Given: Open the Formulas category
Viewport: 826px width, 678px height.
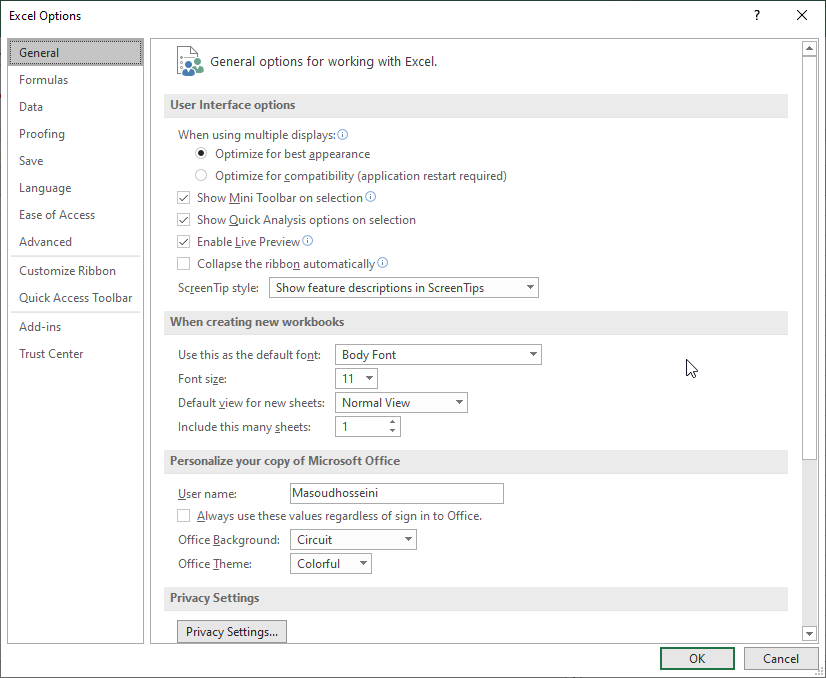Looking at the screenshot, I should [75, 80].
